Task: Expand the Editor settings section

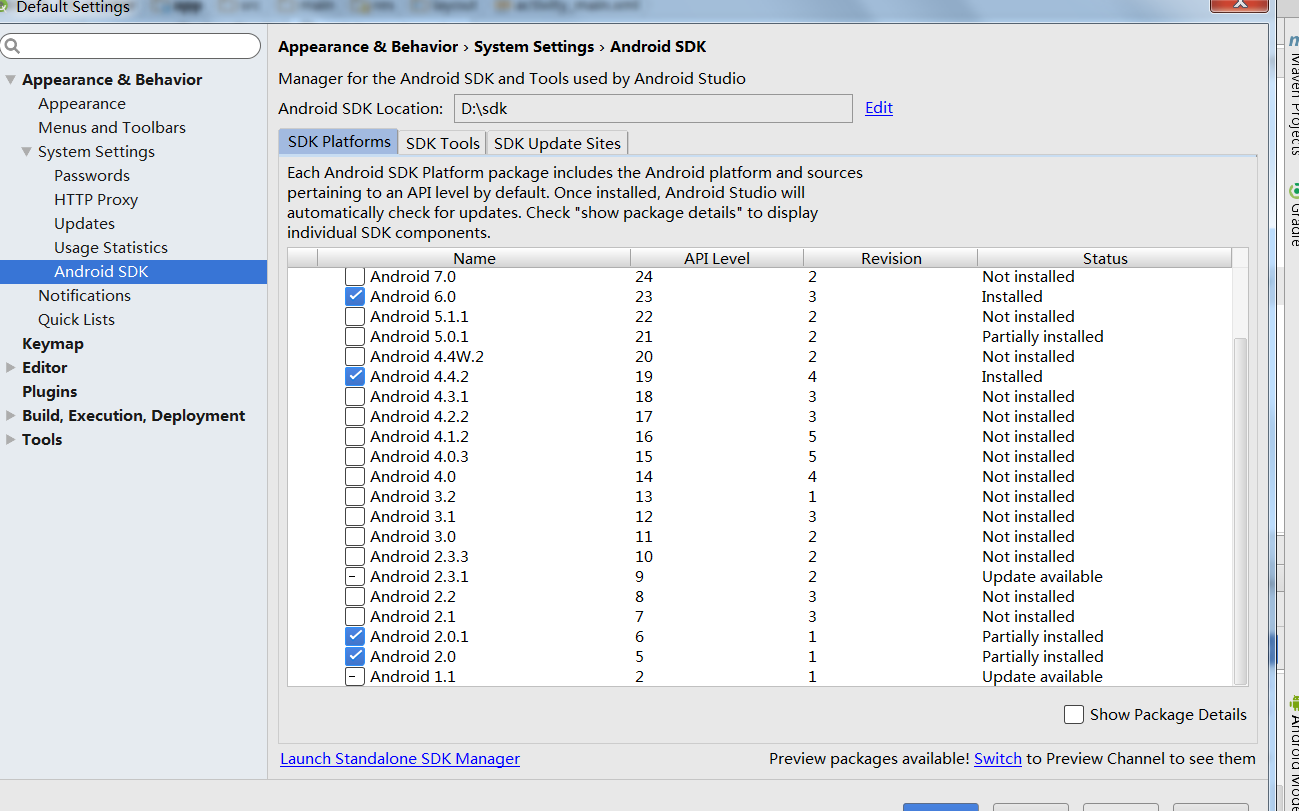Action: click(10, 368)
